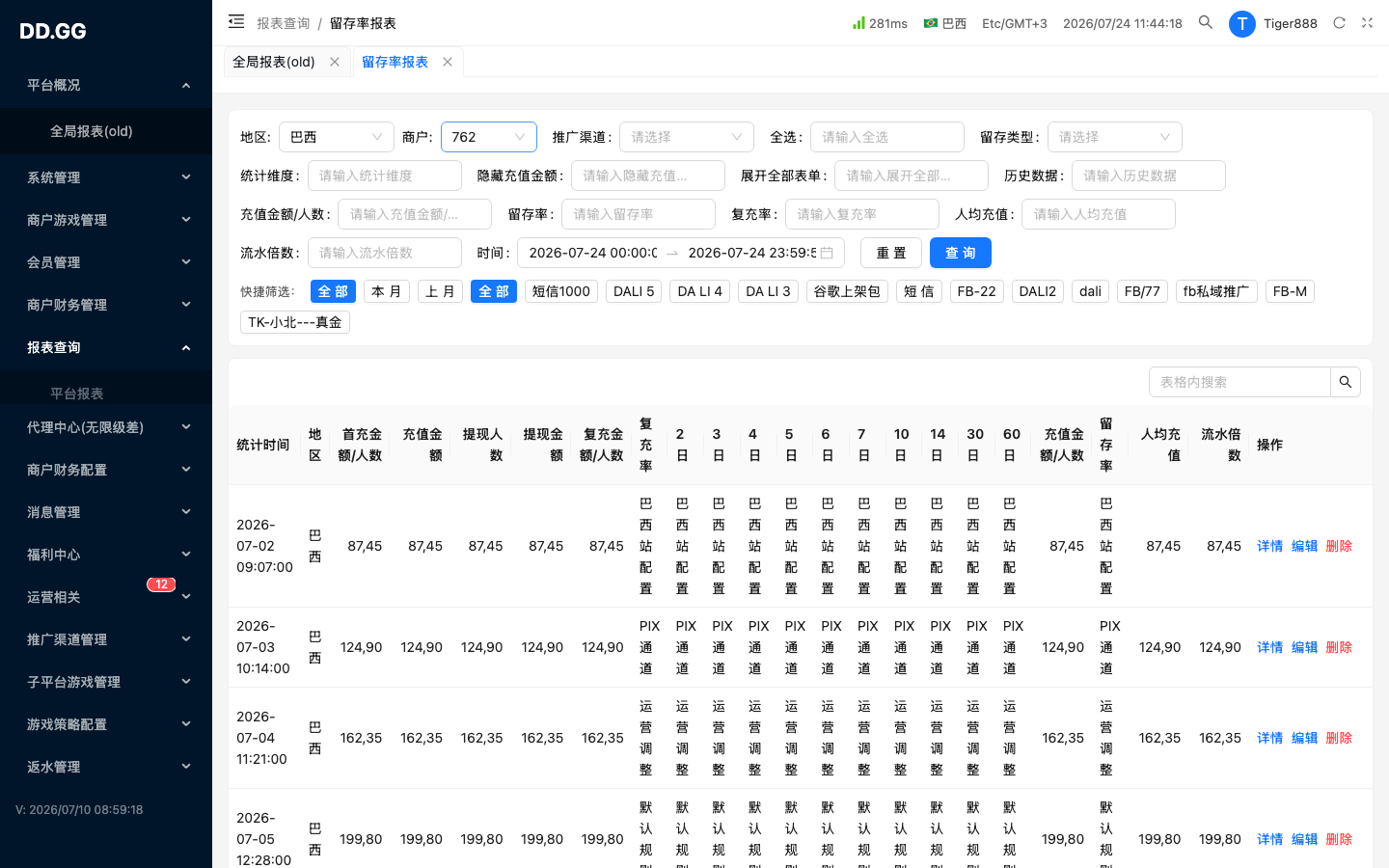Screen dimensions: 1389x868
Task: Click 编辑 for the 2026-07-05 row
Action: coord(1305,839)
